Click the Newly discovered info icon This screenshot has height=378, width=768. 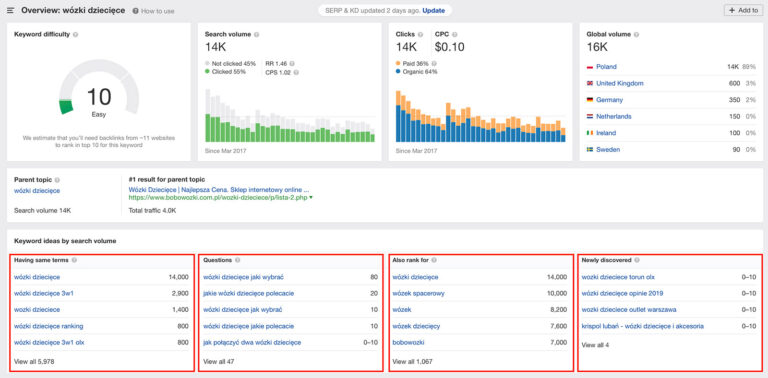coord(637,260)
